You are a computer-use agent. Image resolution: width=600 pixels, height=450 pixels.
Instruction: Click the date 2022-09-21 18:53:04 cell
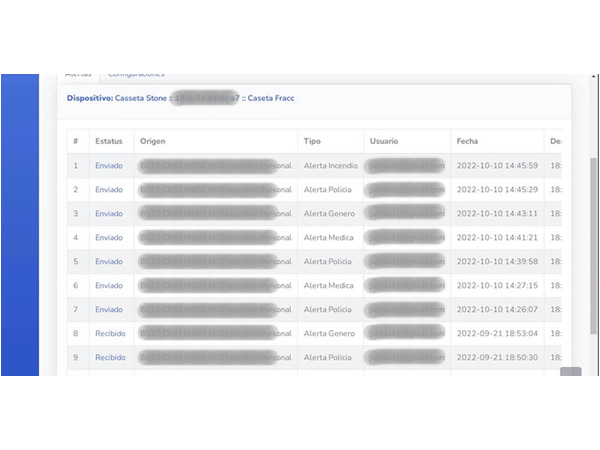pos(497,333)
